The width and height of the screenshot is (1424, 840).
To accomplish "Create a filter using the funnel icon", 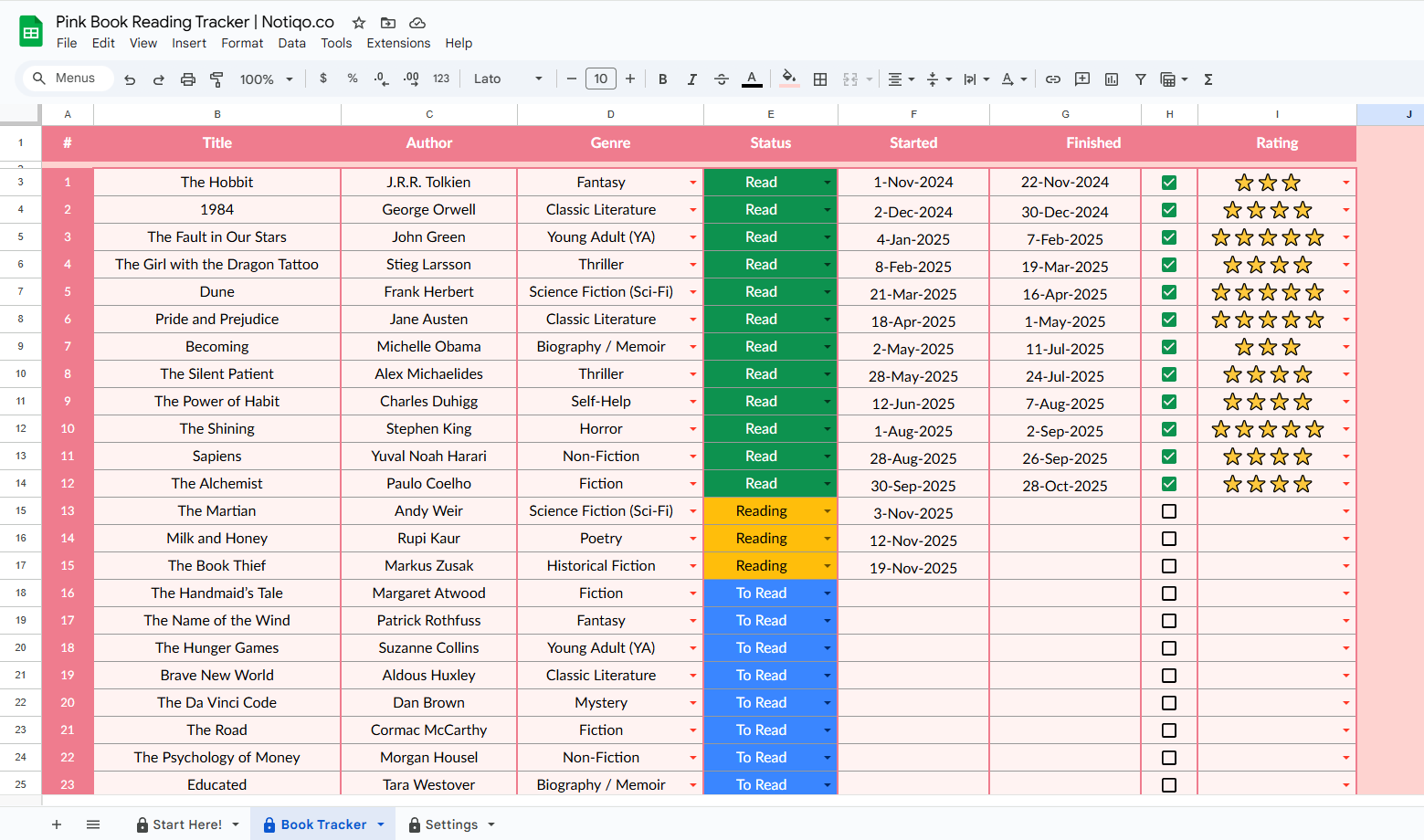I will point(1140,79).
